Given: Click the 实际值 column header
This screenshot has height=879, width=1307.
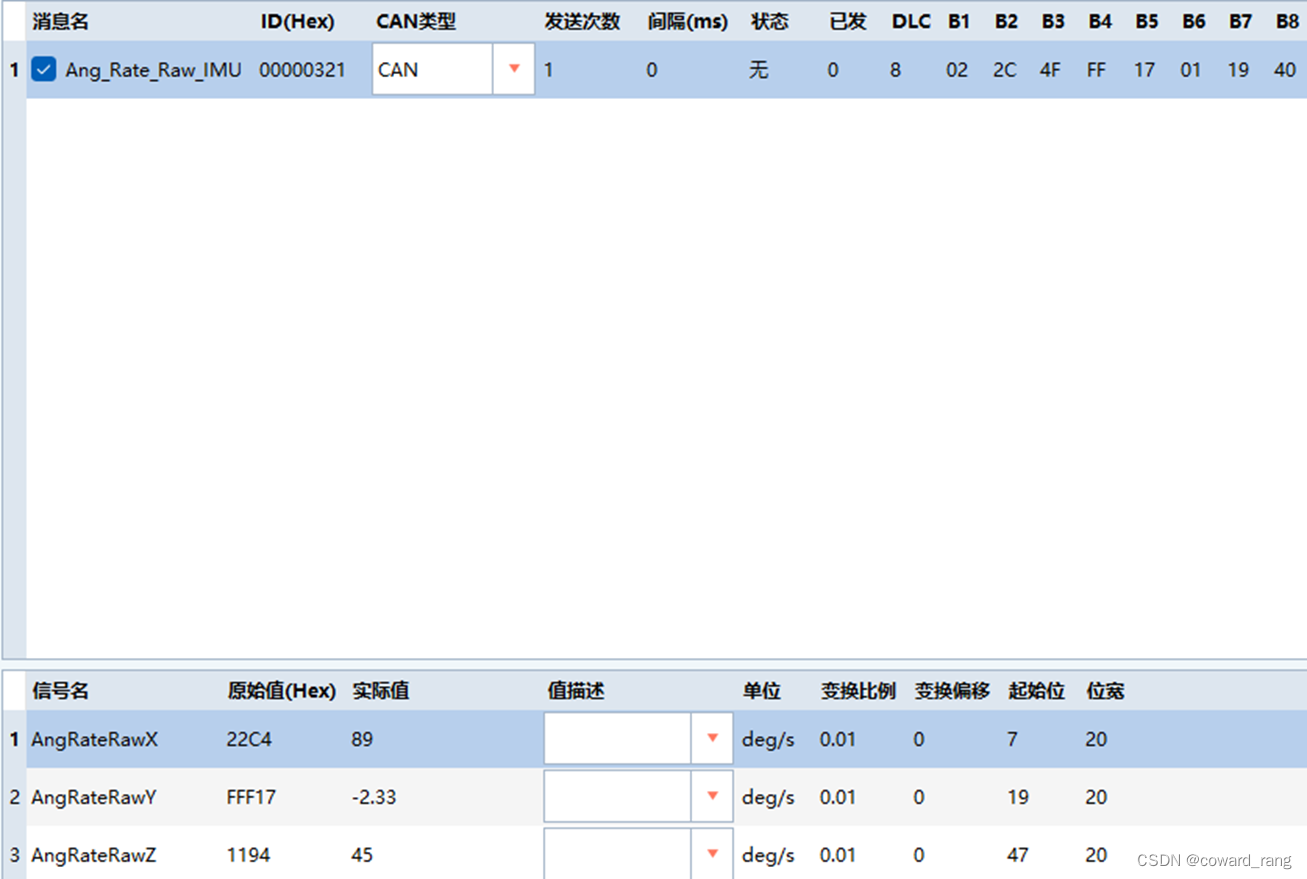Looking at the screenshot, I should (x=380, y=690).
